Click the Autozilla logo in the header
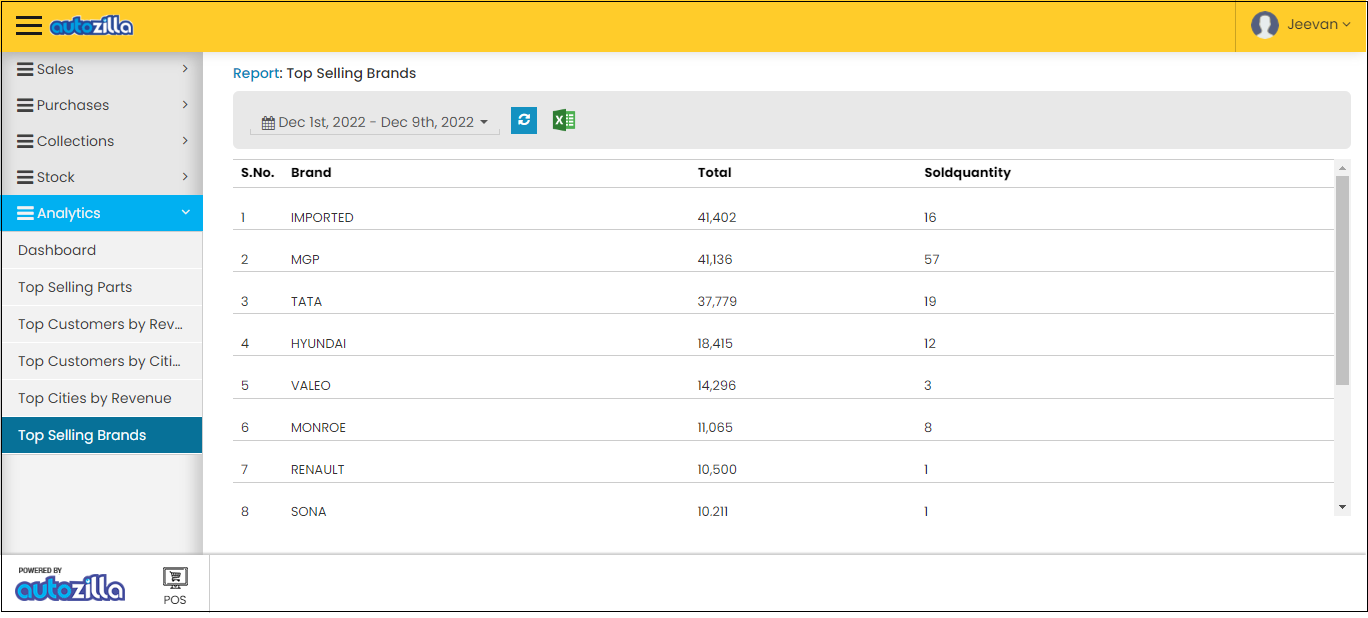 (x=92, y=27)
